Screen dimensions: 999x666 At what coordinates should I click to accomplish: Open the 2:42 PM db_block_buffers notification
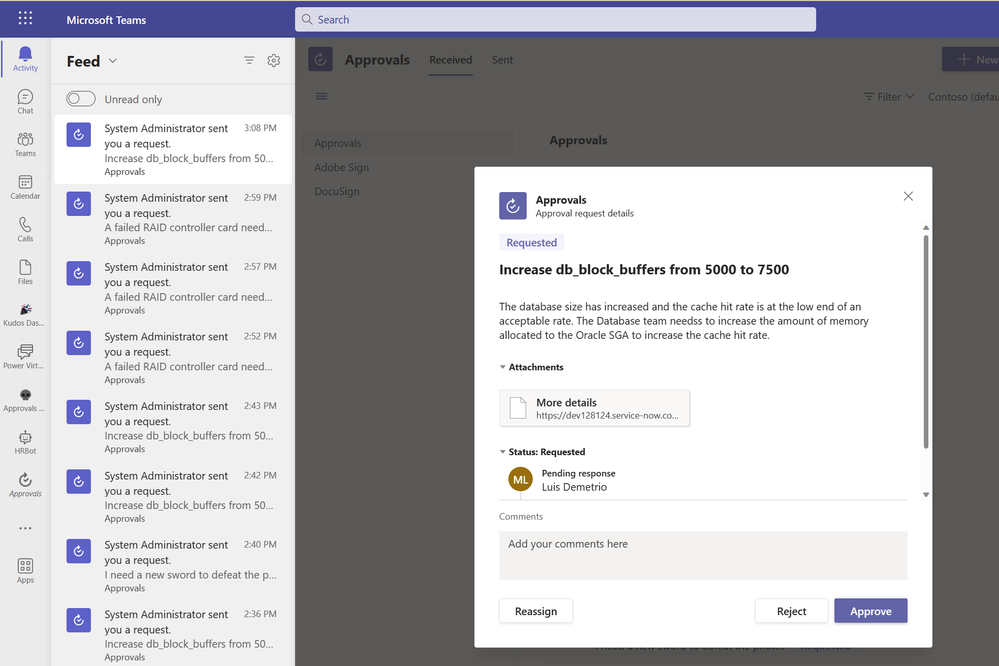point(173,497)
